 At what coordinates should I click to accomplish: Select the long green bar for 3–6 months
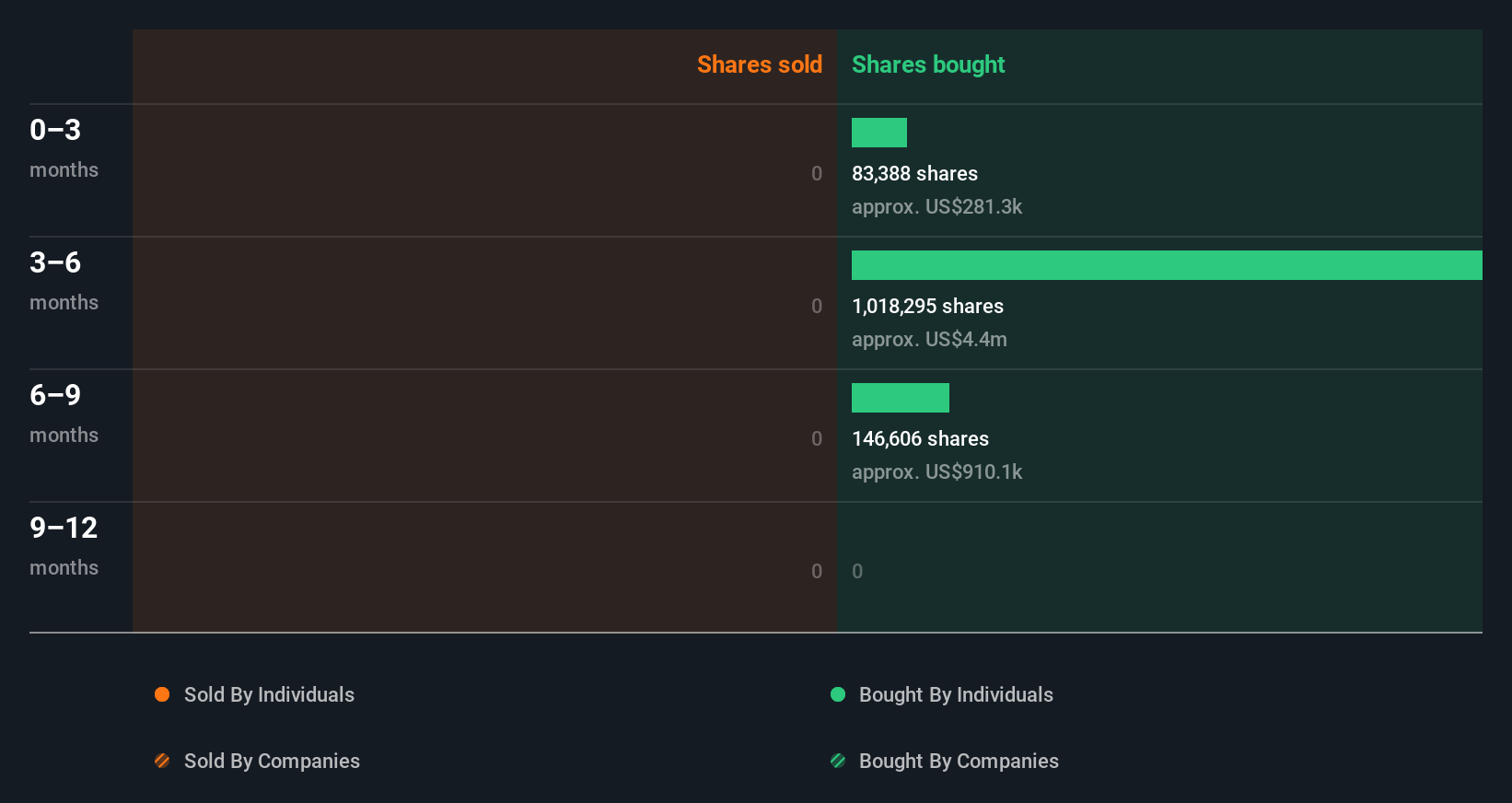point(1167,265)
